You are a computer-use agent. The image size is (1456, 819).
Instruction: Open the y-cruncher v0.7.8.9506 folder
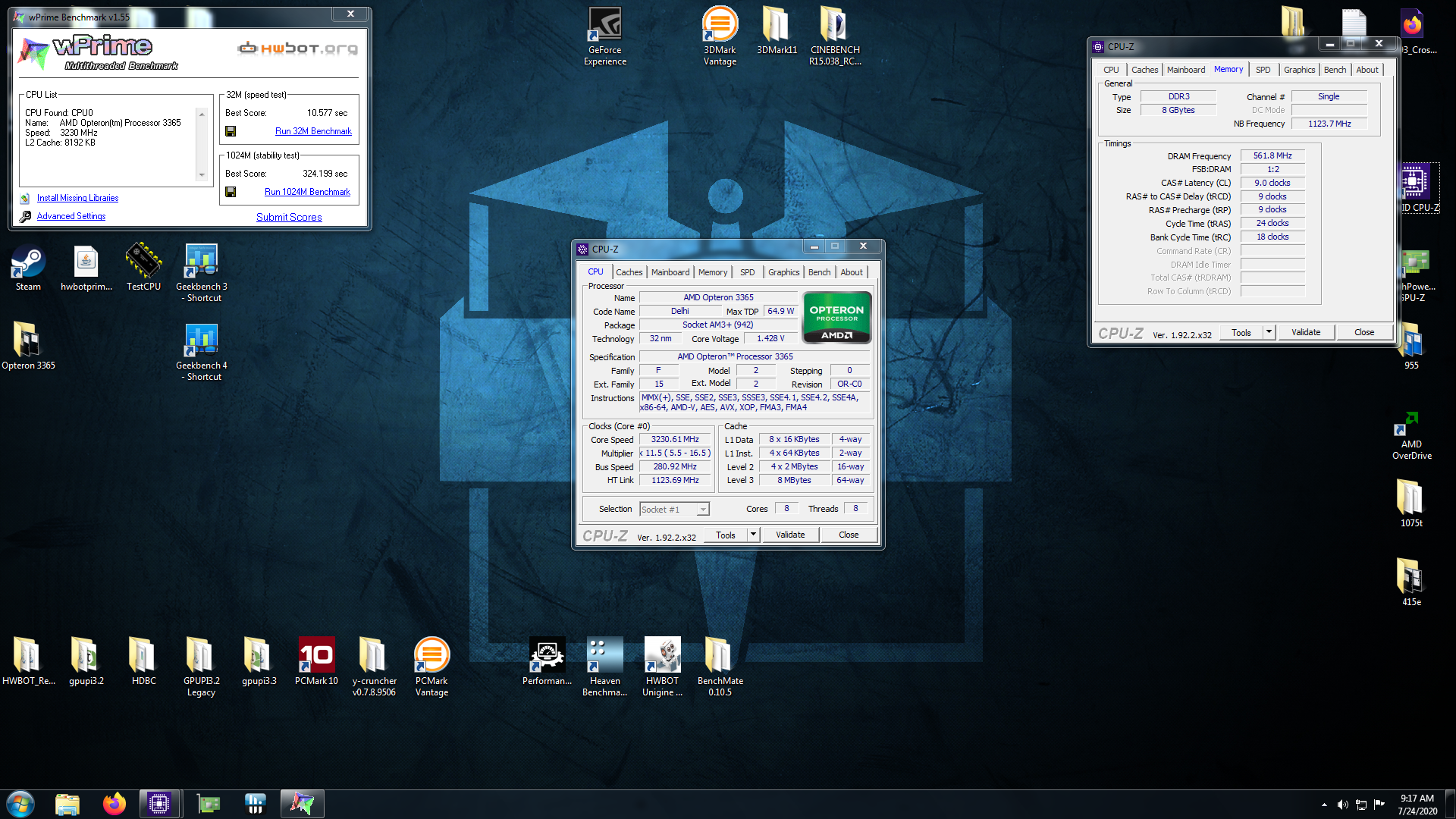374,667
